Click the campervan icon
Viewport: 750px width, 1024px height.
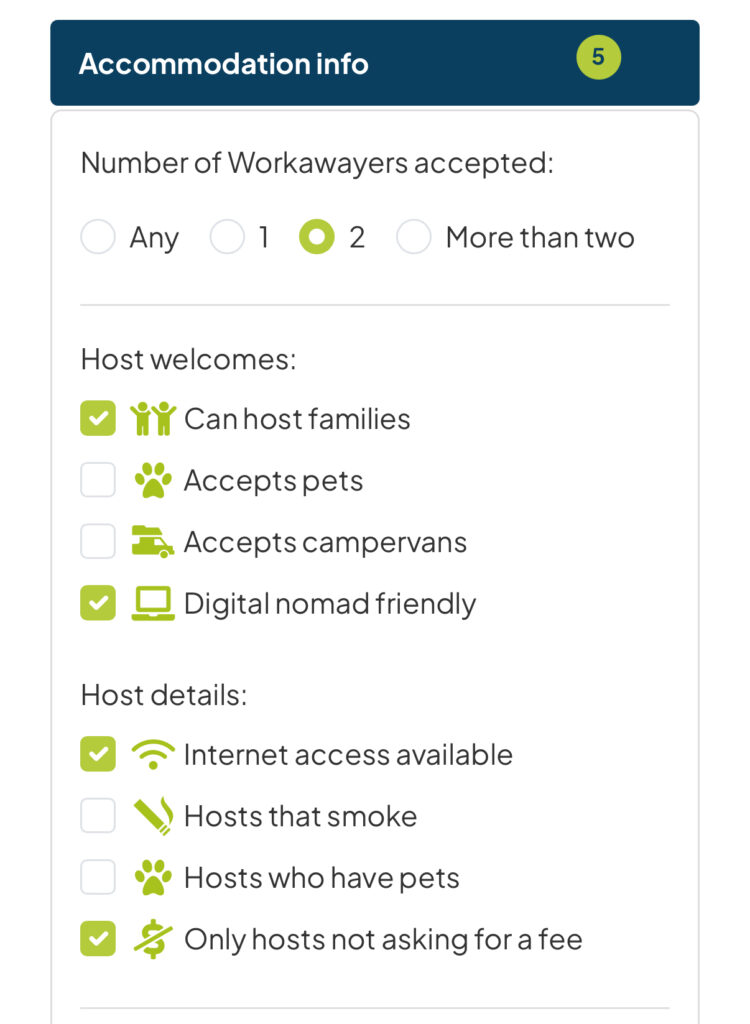[153, 542]
